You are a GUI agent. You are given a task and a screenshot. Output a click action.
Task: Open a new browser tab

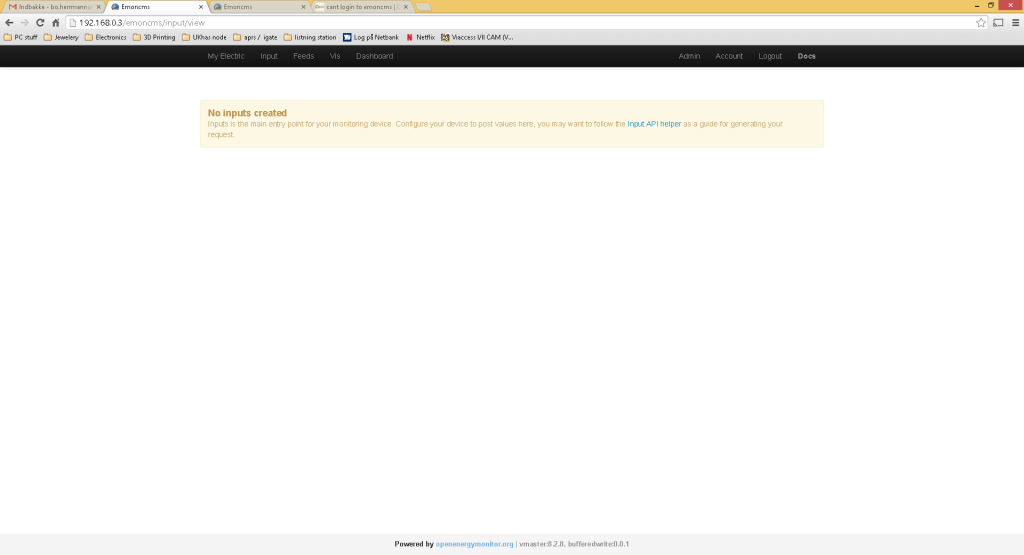tap(423, 7)
